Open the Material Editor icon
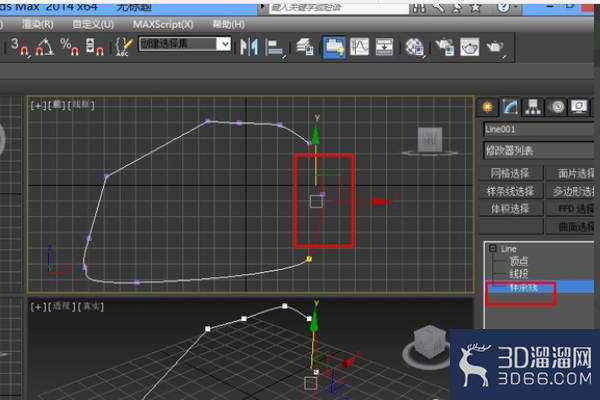 click(414, 48)
